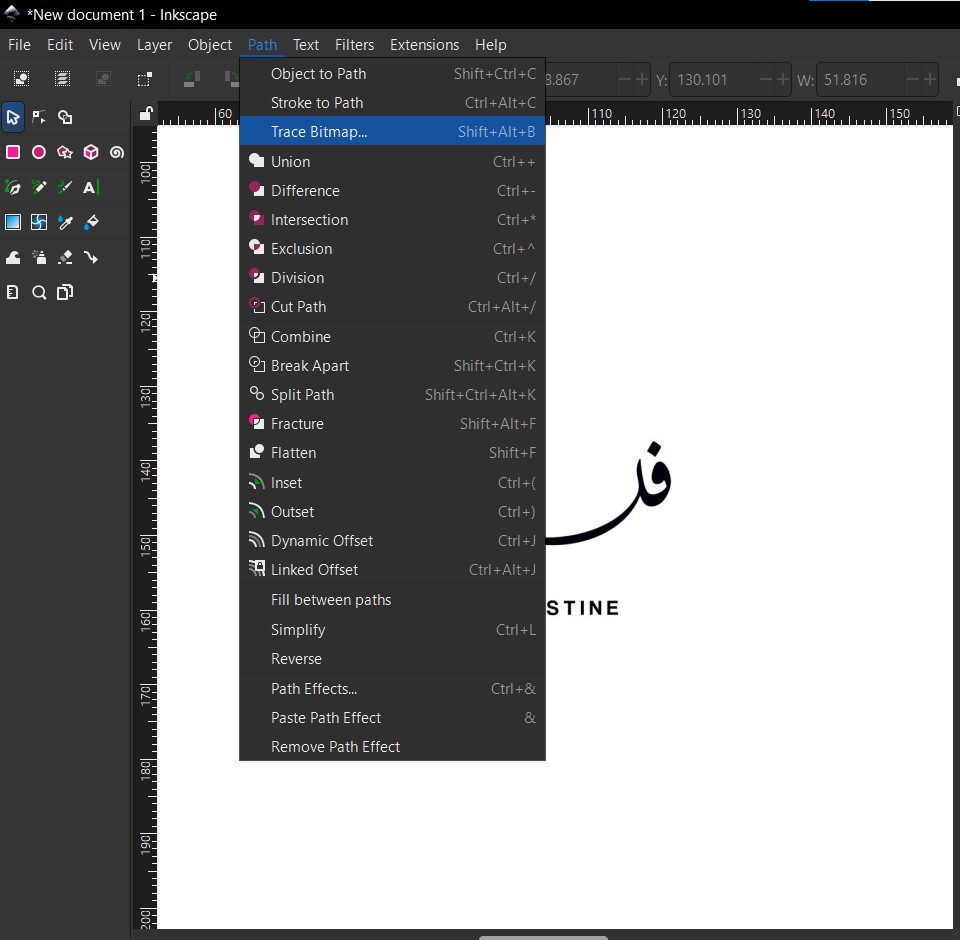This screenshot has width=960, height=940.
Task: Select the Node editing tool
Action: (x=39, y=118)
